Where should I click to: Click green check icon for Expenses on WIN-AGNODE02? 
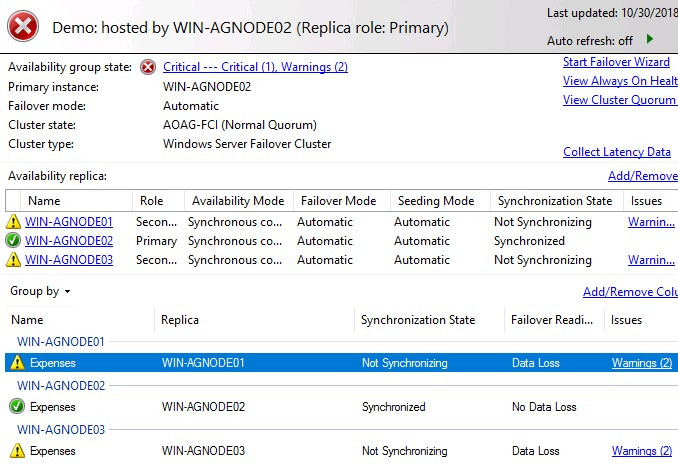16,407
